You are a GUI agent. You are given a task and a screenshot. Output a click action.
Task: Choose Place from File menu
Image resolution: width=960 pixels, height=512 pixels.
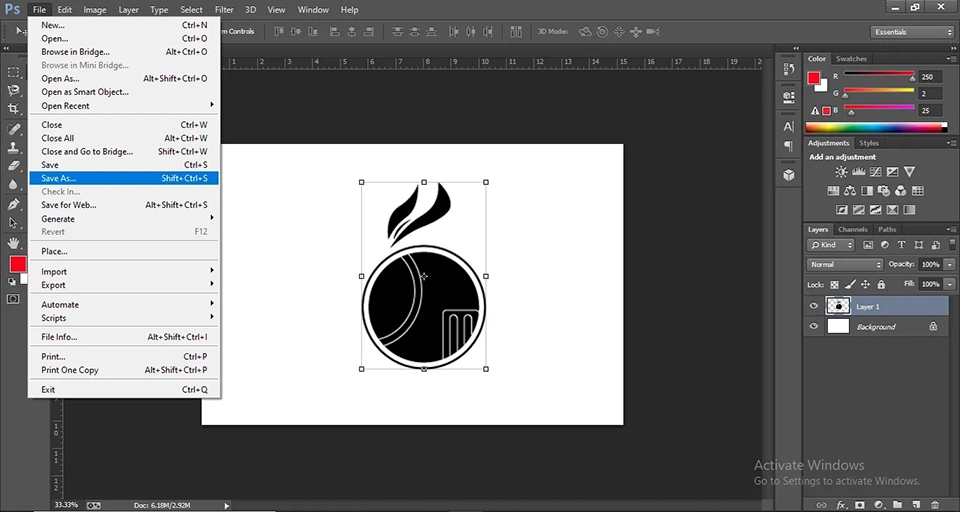point(124,251)
